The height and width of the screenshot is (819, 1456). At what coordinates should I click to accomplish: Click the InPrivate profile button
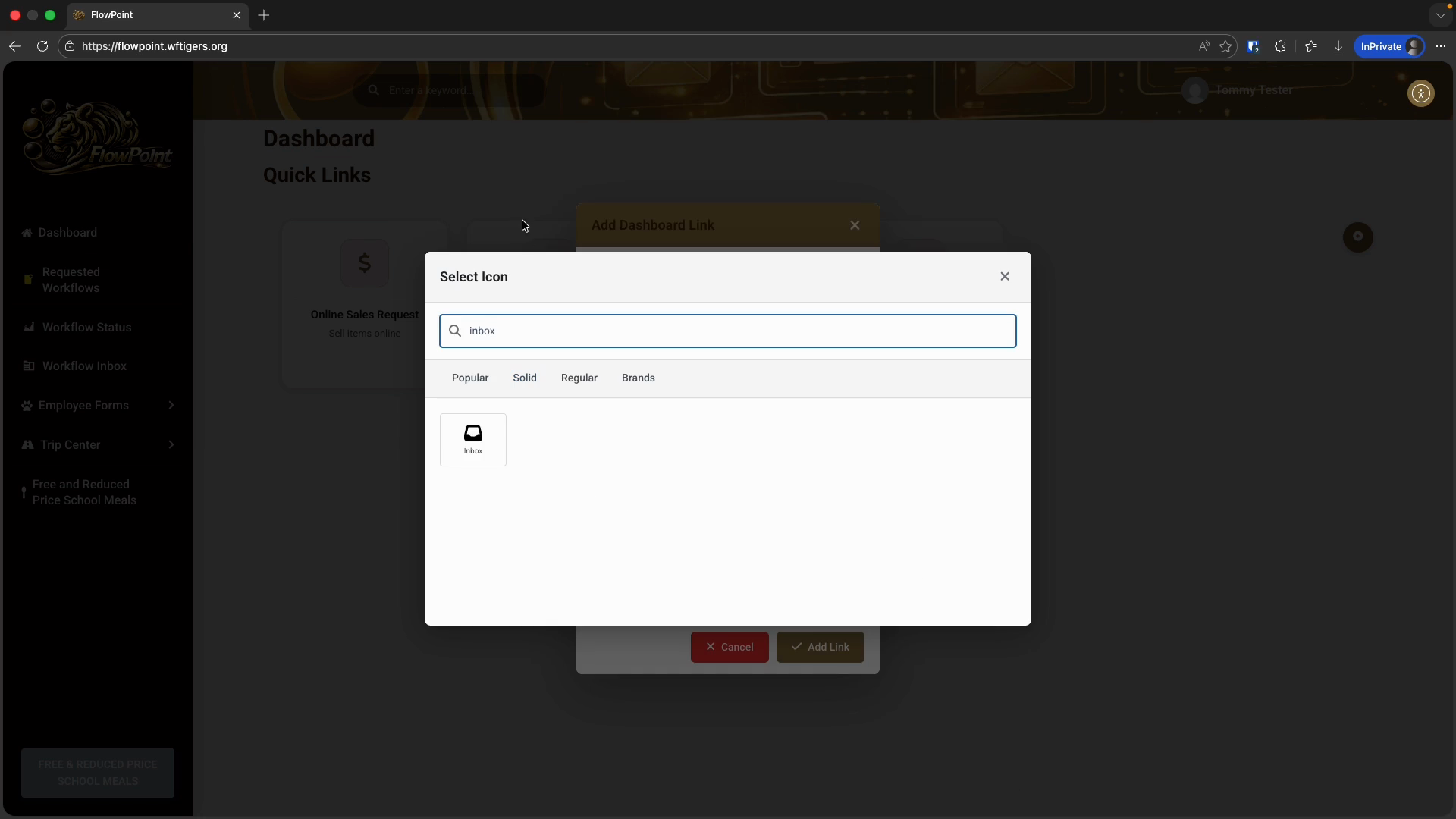[x=1390, y=47]
